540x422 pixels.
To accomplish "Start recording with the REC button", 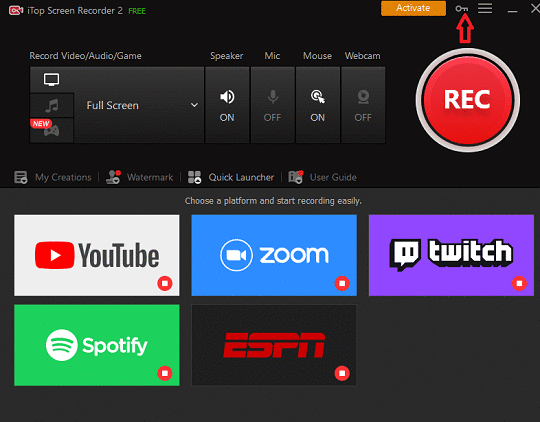I will (x=467, y=100).
